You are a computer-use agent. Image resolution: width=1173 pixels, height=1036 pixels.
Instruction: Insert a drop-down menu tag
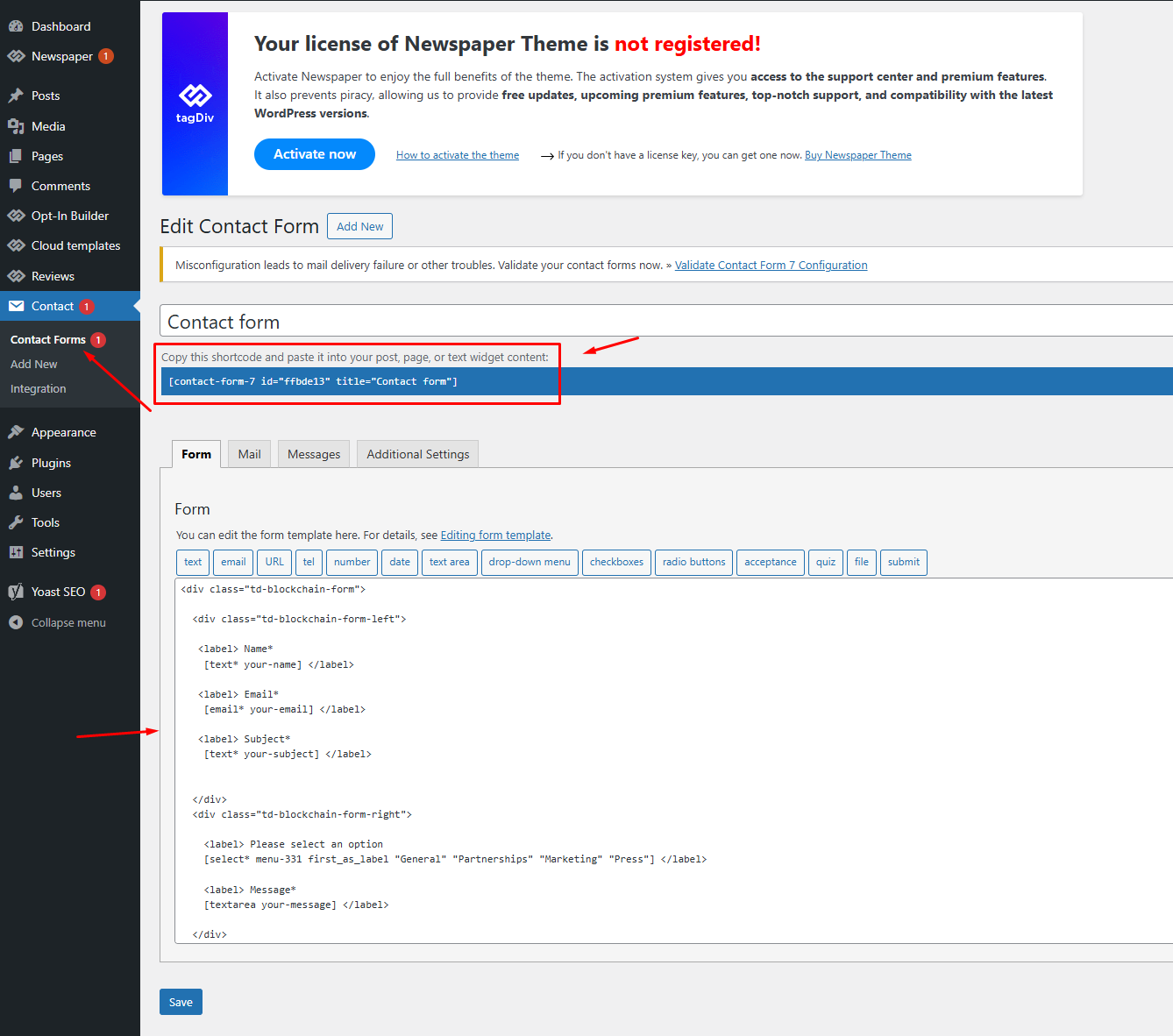click(x=530, y=563)
